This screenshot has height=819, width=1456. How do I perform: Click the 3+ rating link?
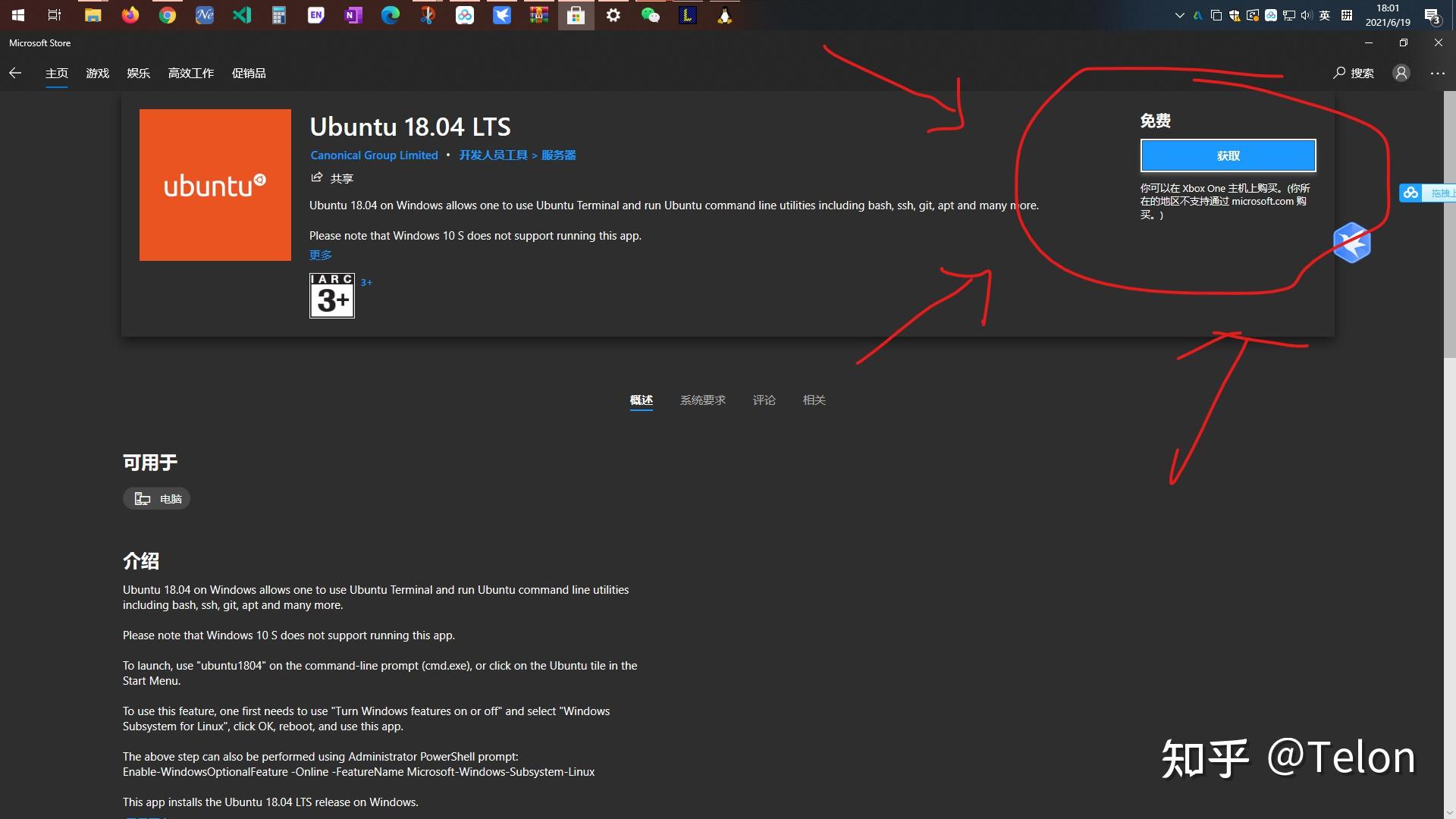coord(366,282)
